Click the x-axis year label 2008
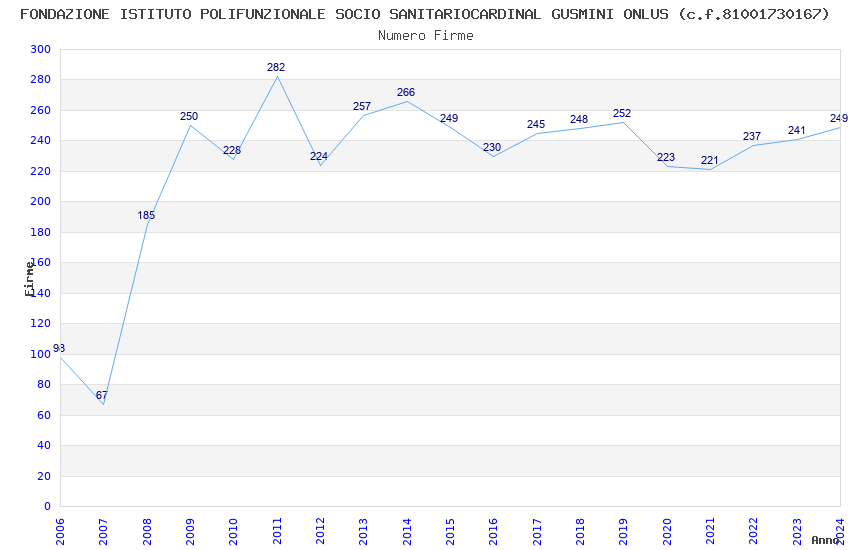The height and width of the screenshot is (550, 850). (x=147, y=532)
